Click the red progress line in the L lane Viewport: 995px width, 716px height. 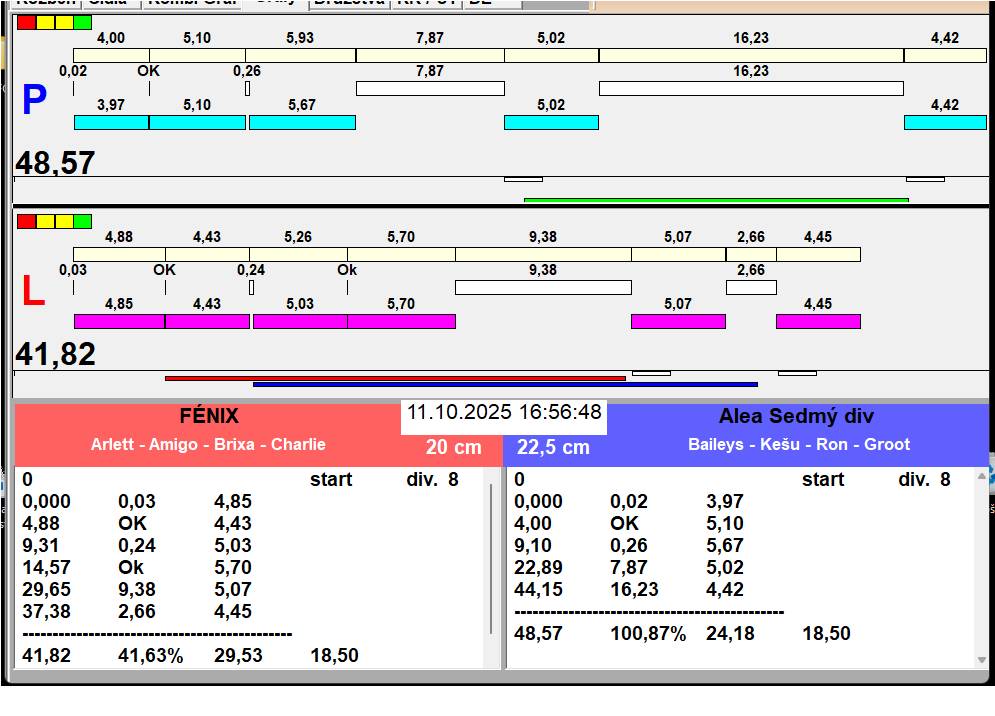pos(395,378)
